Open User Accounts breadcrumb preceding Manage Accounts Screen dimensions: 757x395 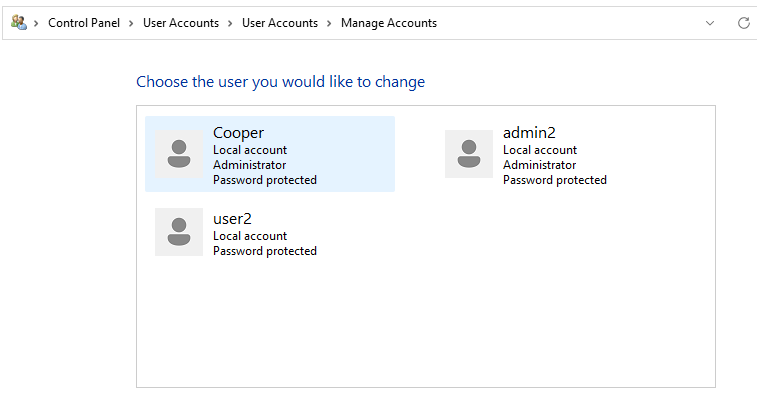pos(280,23)
